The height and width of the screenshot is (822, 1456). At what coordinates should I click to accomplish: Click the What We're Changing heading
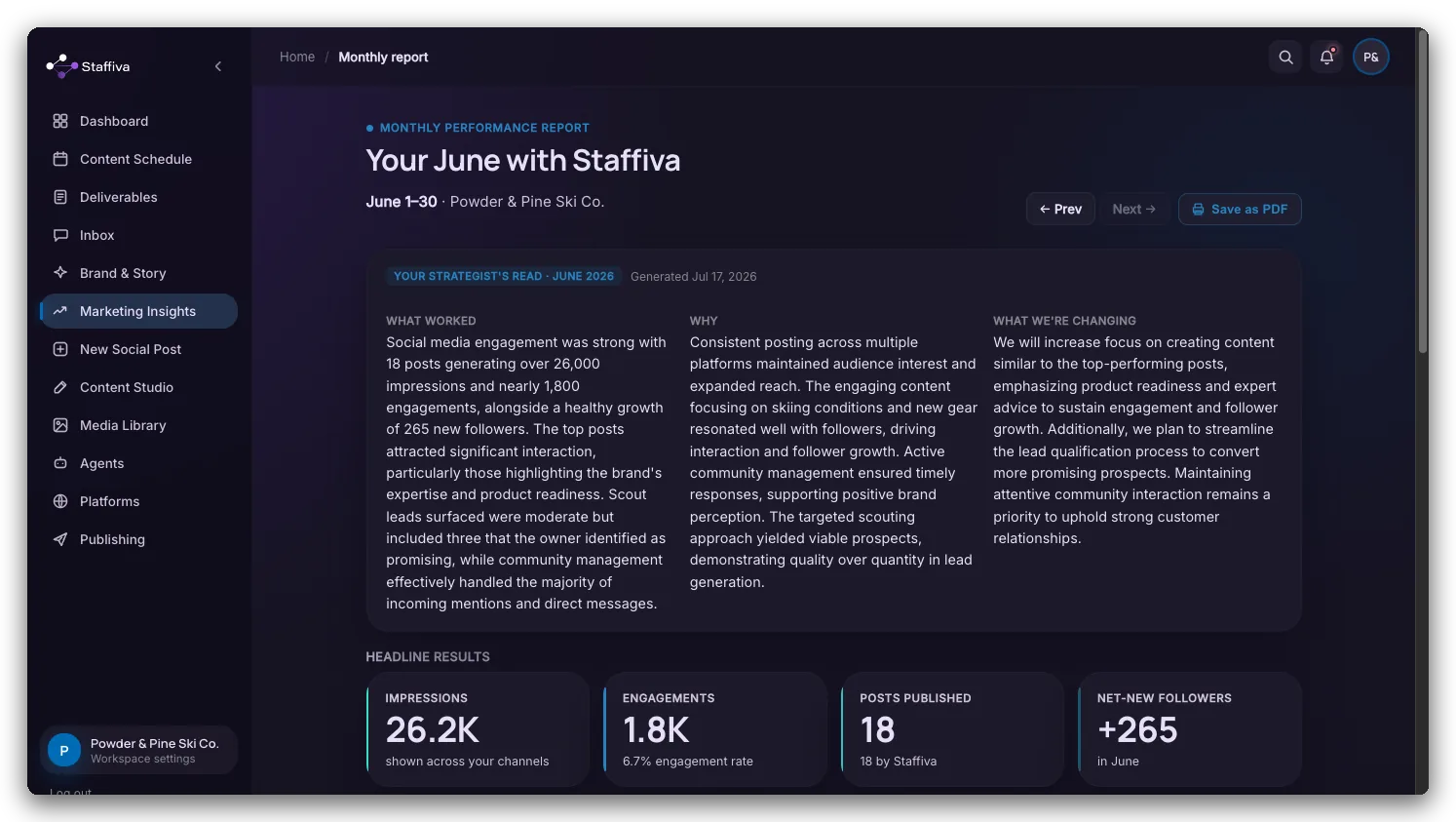click(1064, 321)
